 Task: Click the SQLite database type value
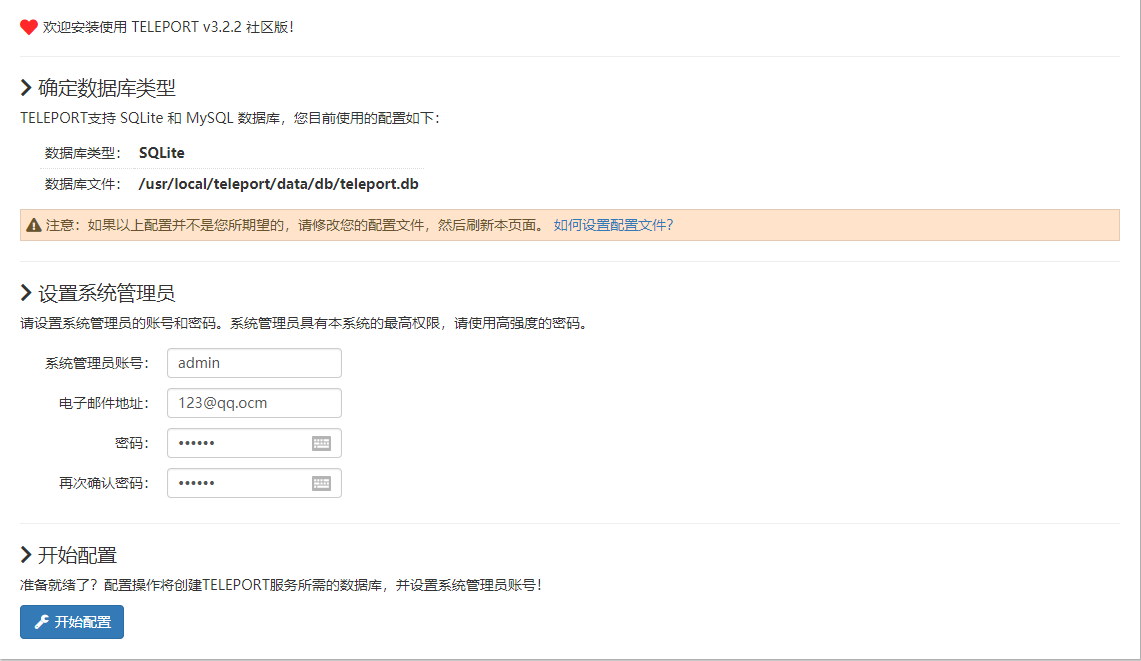162,153
